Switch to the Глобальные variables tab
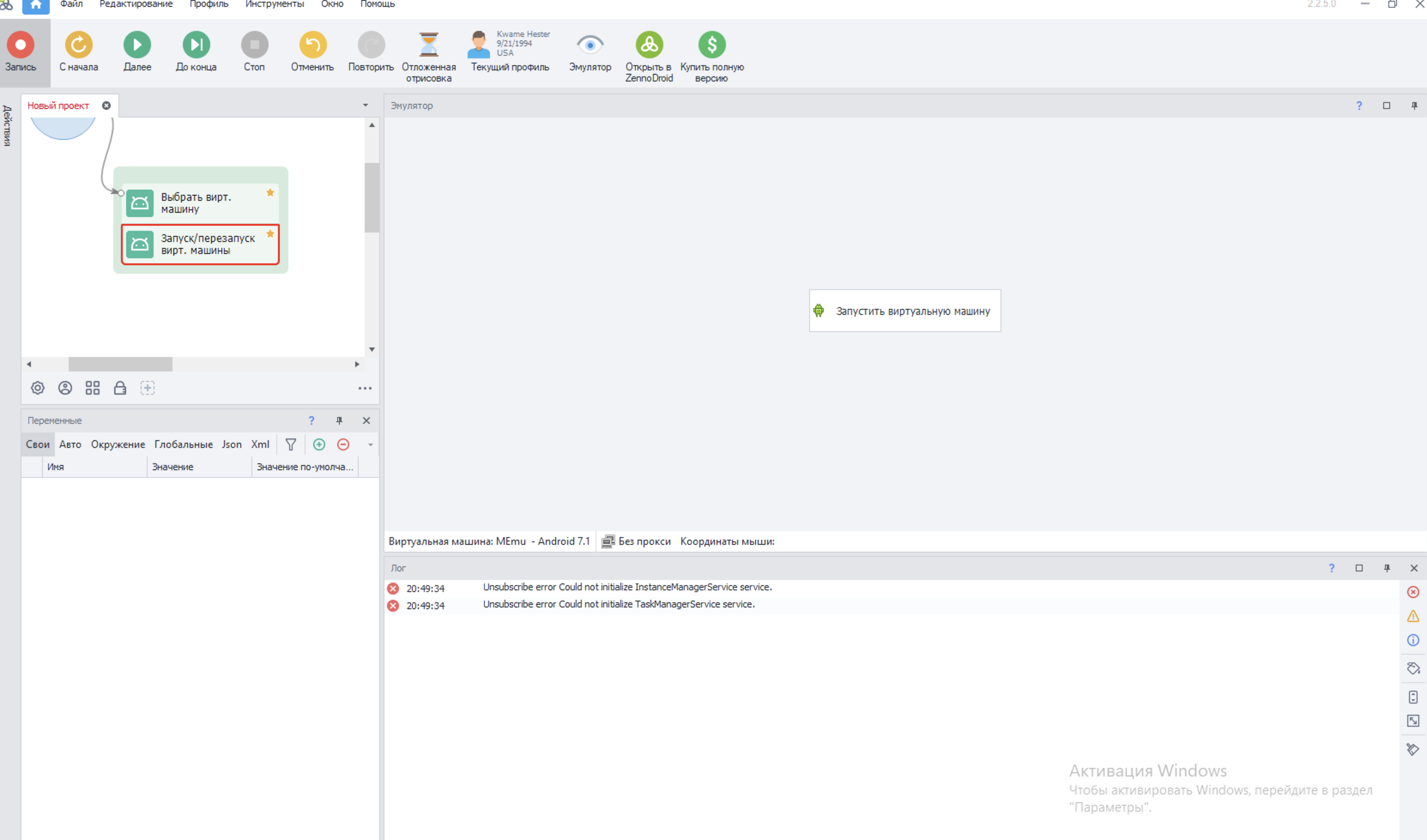Viewport: 1427px width, 840px height. click(184, 445)
